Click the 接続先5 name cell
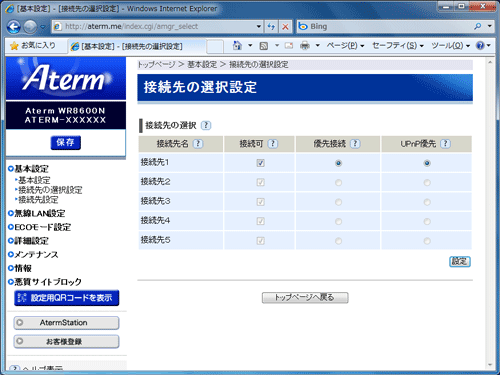The image size is (500, 375). click(181, 240)
